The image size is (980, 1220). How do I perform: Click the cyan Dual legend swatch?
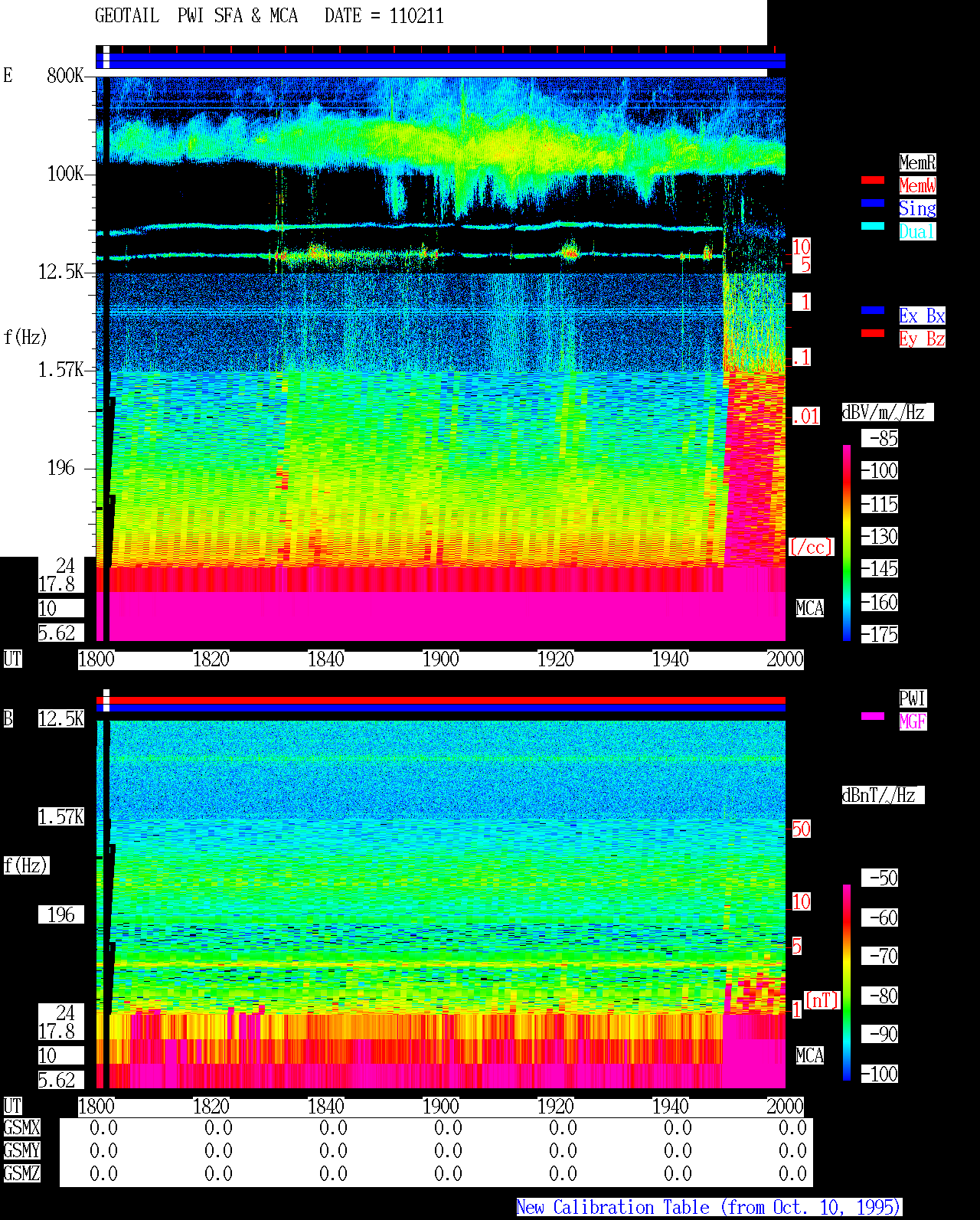click(x=873, y=226)
